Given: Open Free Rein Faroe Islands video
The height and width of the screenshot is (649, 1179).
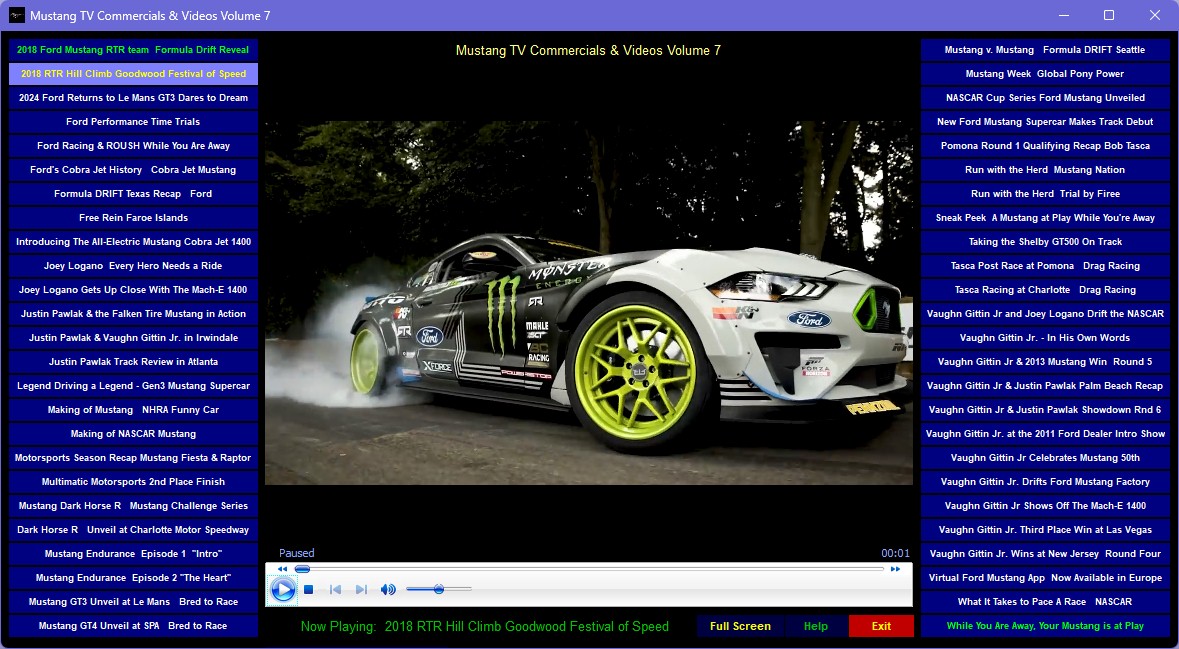Looking at the screenshot, I should click(x=133, y=218).
